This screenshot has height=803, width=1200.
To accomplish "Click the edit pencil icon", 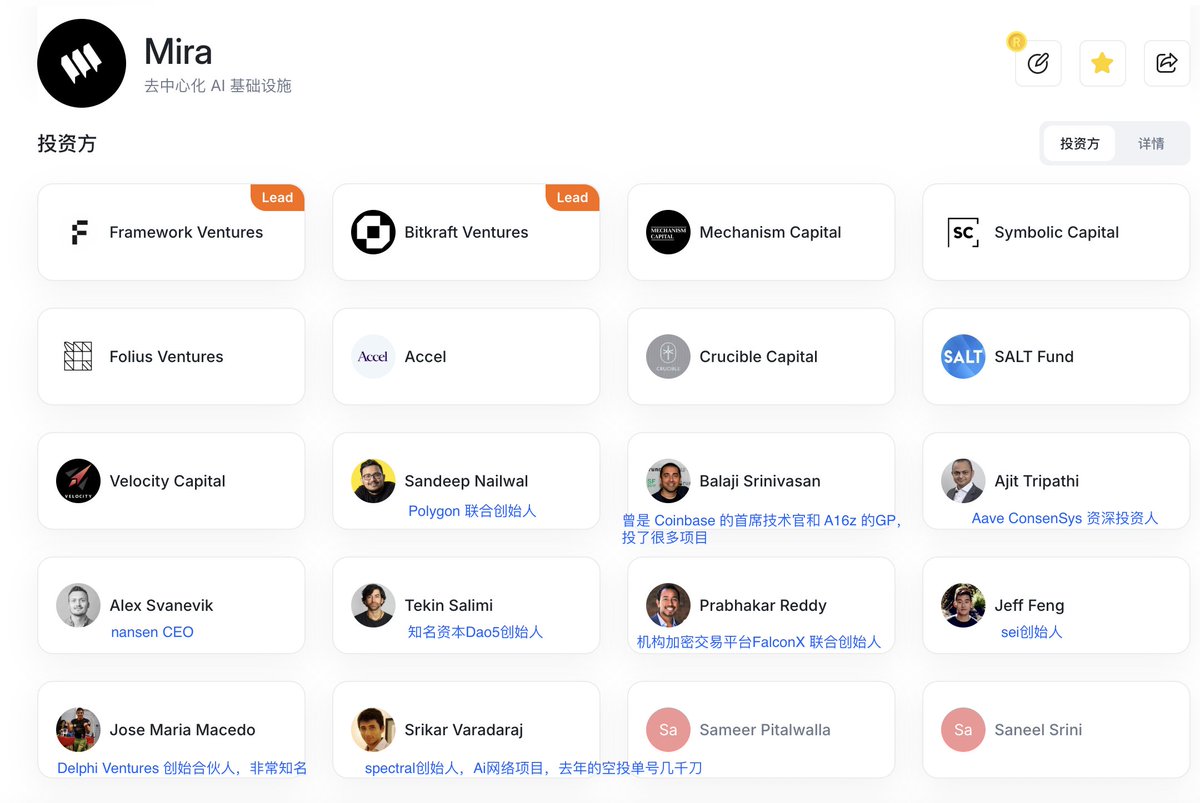I will click(1038, 64).
